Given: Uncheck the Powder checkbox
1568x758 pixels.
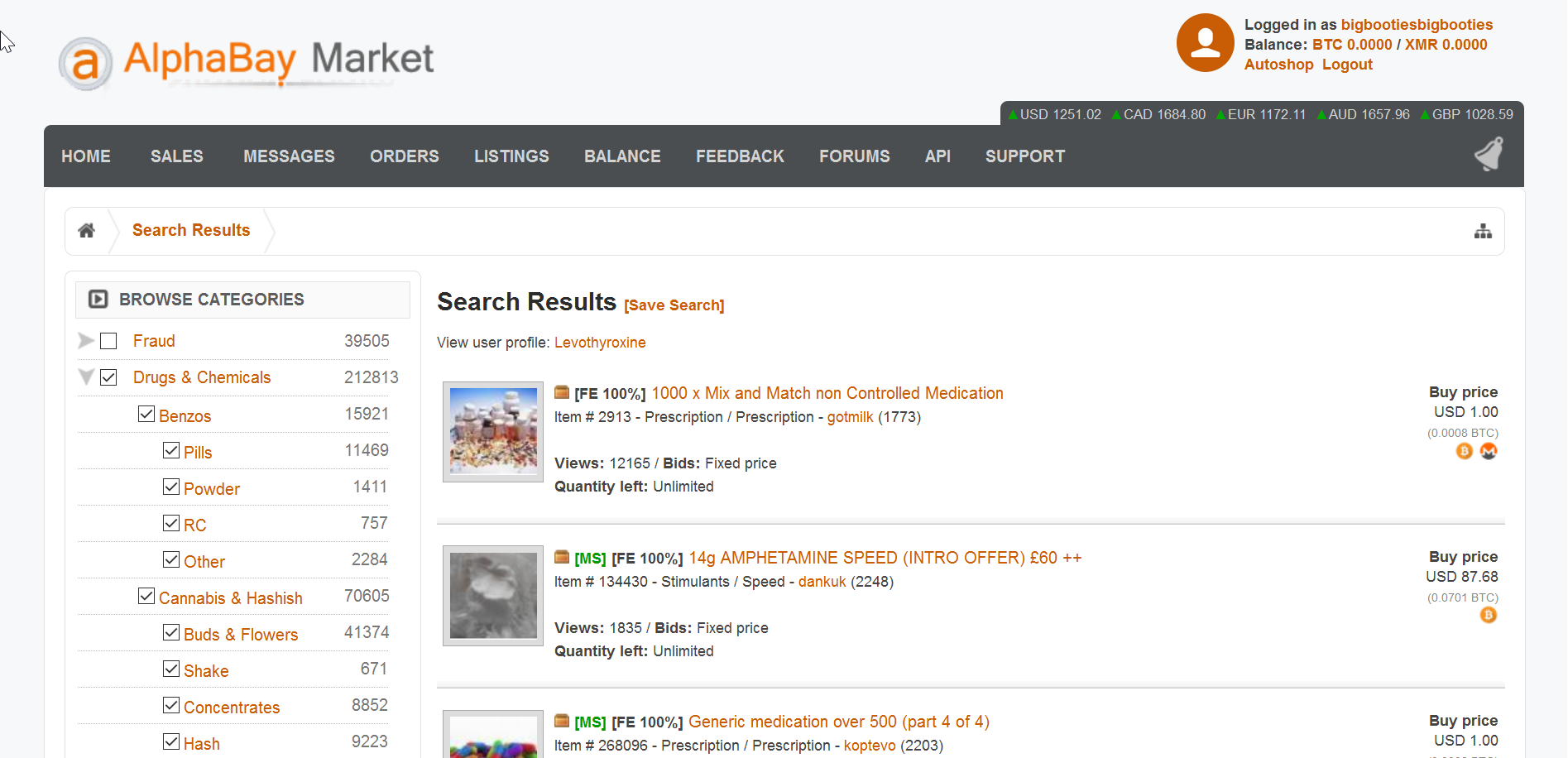Looking at the screenshot, I should click(171, 487).
